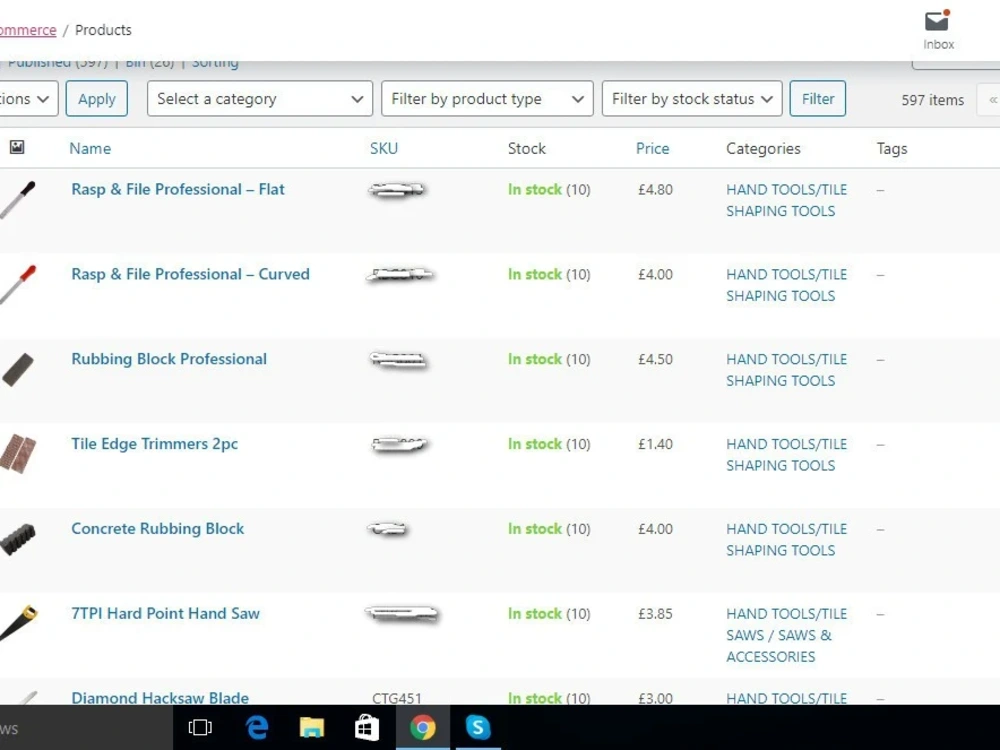The image size is (1000, 750).
Task: Open category link for Rasp & File Curved
Action: coord(786,285)
